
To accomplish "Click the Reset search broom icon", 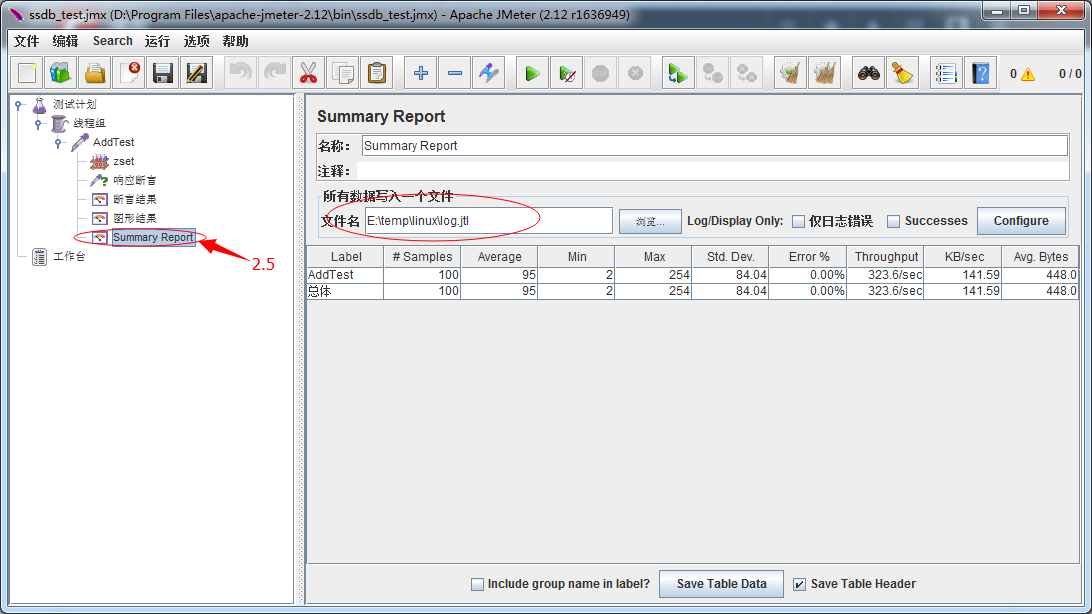I will coord(903,73).
